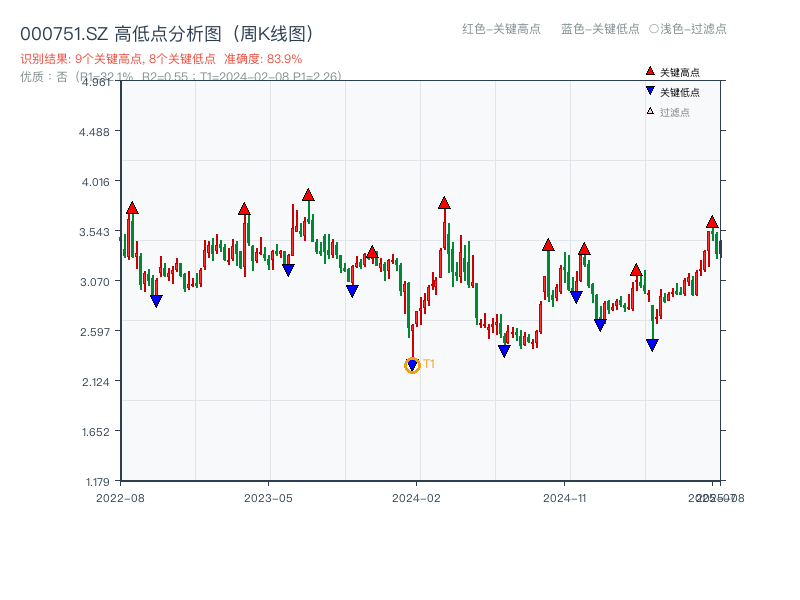Click the blue low triangle of October 2023

click(352, 291)
